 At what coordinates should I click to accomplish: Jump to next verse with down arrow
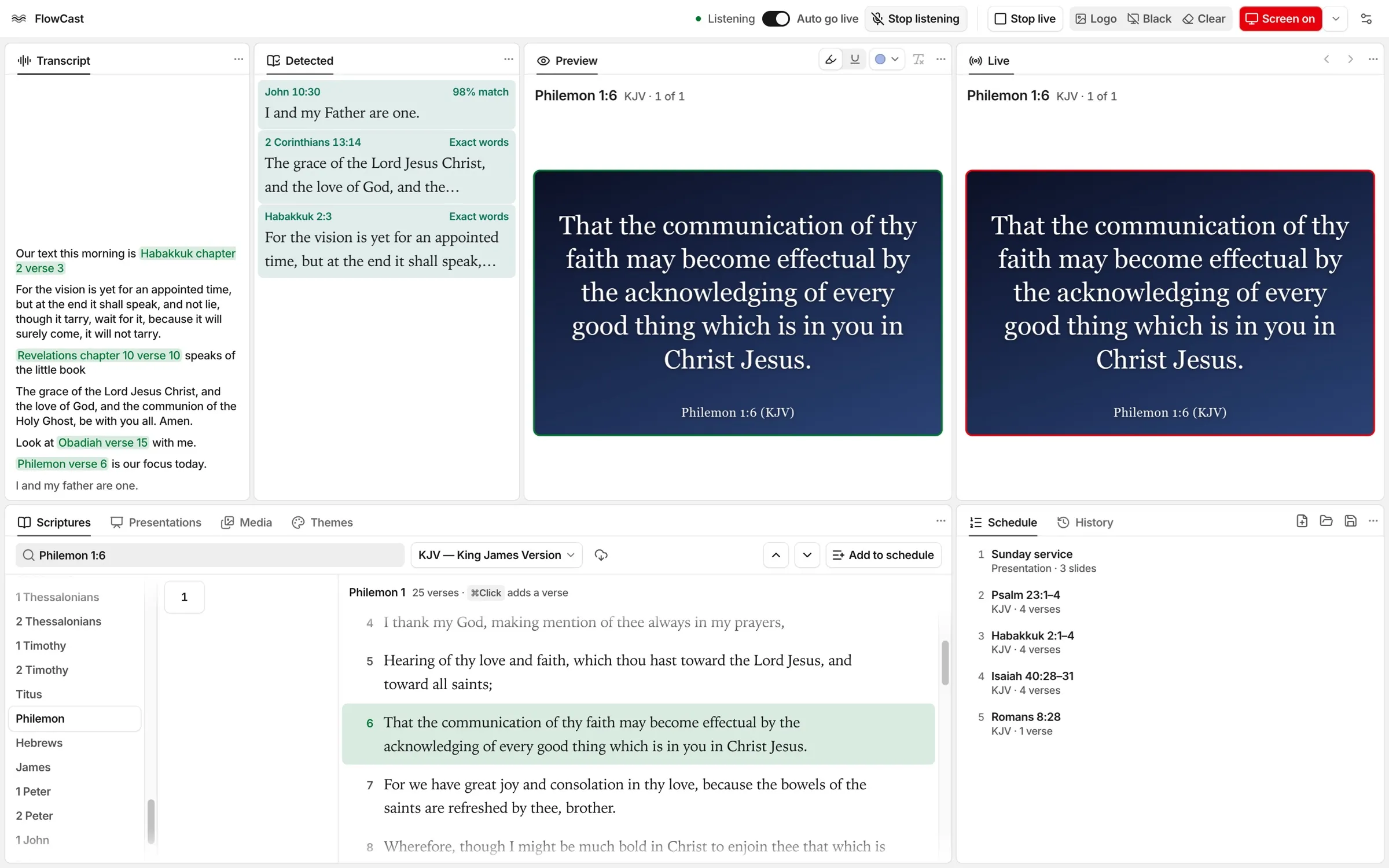[x=807, y=555]
